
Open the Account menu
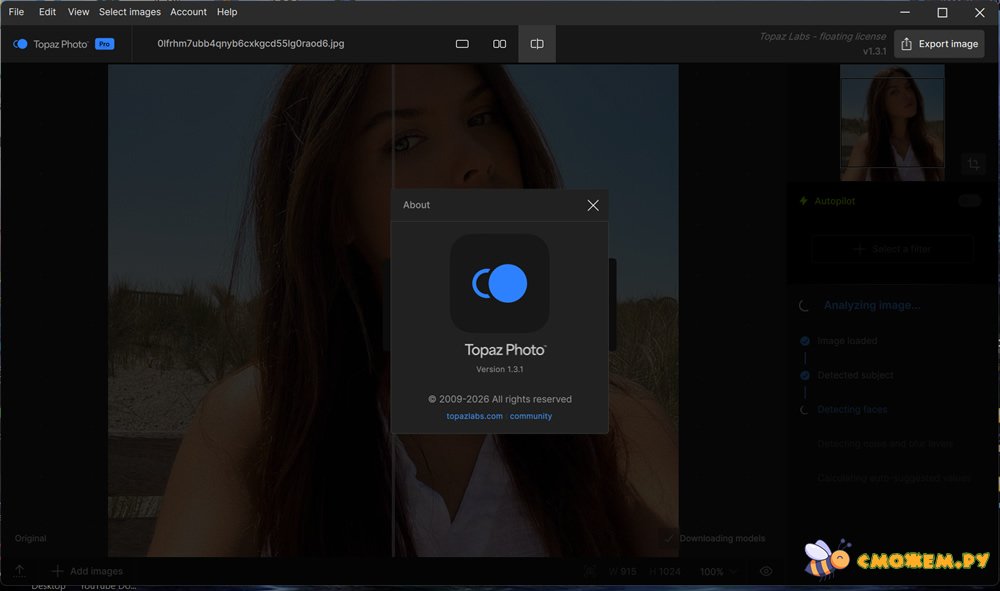(188, 12)
